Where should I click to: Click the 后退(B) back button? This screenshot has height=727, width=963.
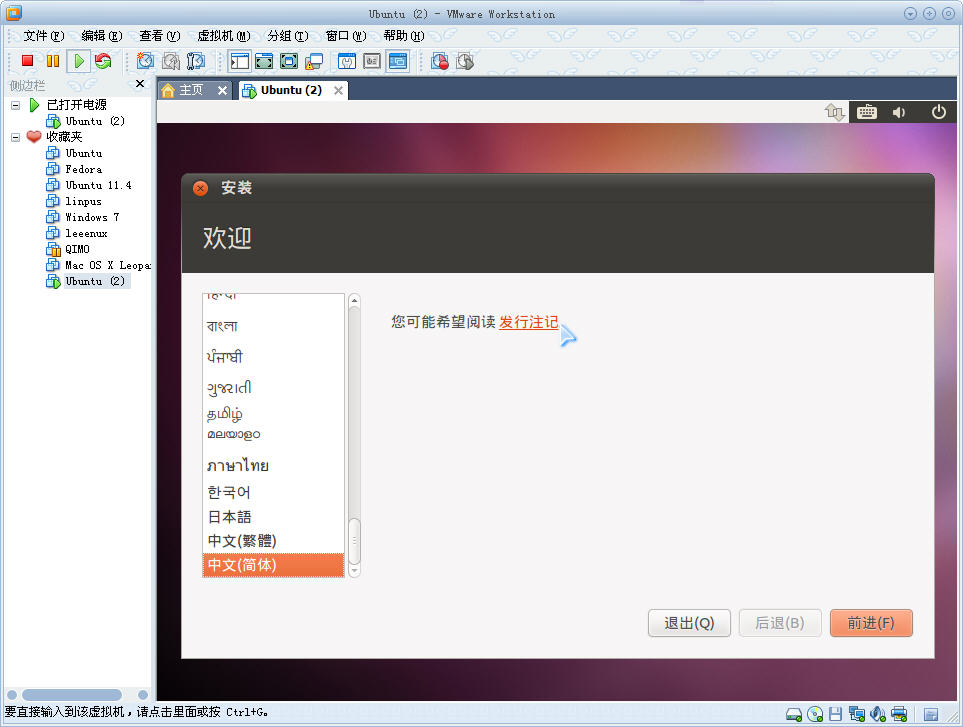coord(779,623)
